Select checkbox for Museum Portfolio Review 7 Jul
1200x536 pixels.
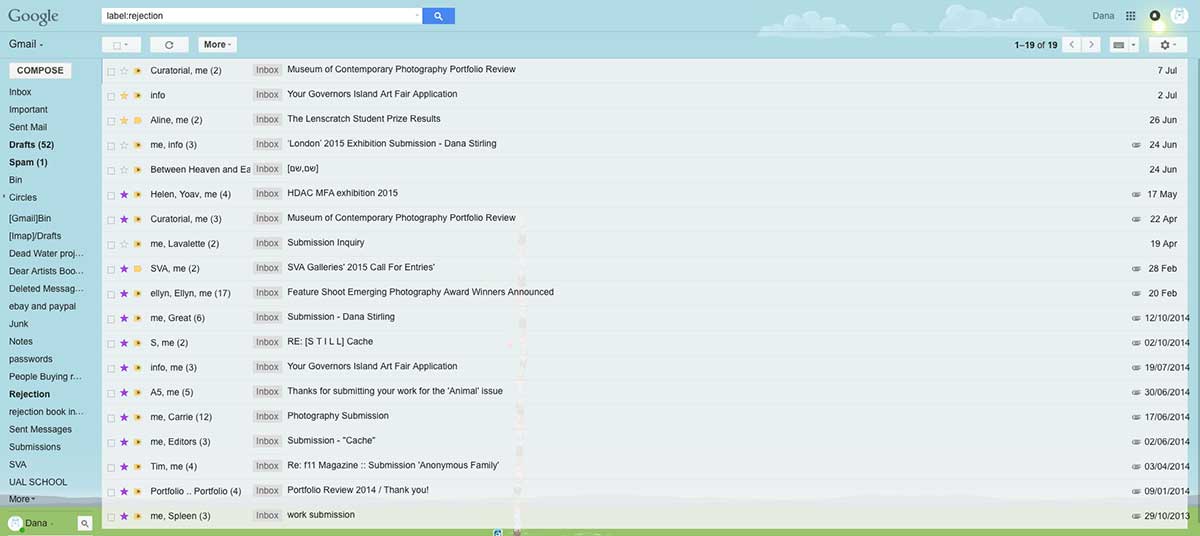[111, 71]
